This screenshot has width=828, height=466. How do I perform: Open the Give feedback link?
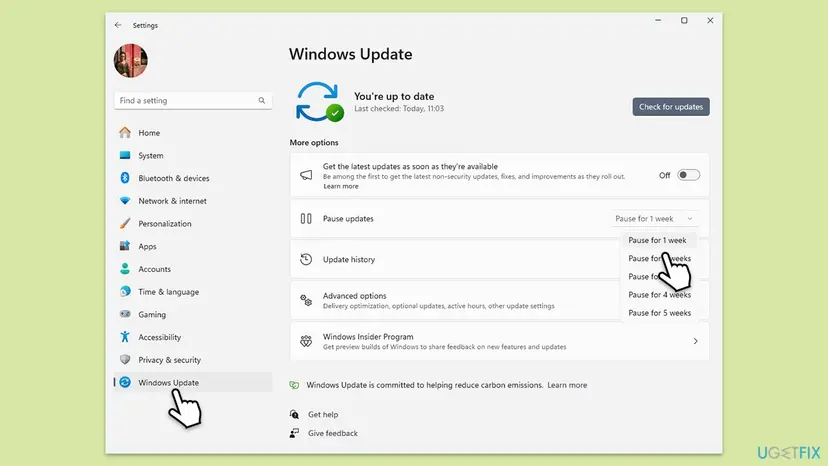[333, 433]
